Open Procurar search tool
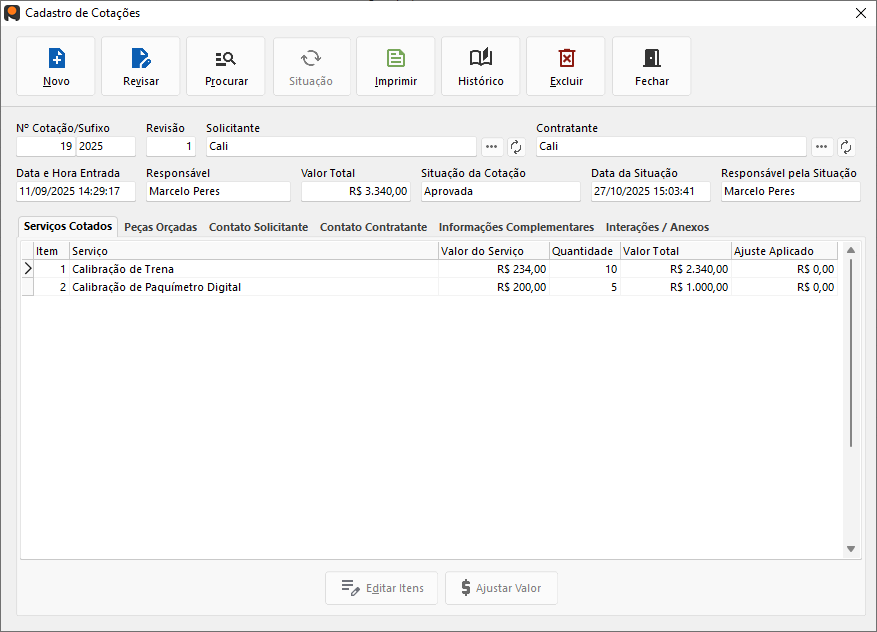 pos(226,58)
